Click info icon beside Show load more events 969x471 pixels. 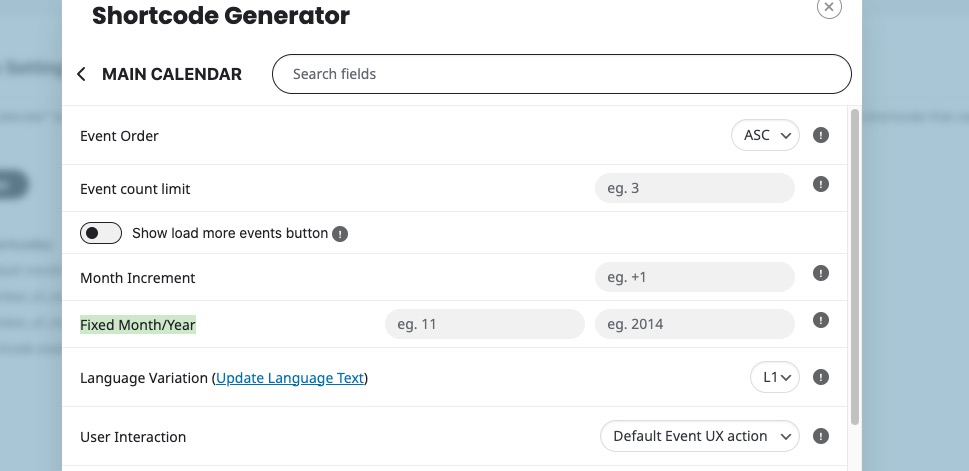coord(340,234)
